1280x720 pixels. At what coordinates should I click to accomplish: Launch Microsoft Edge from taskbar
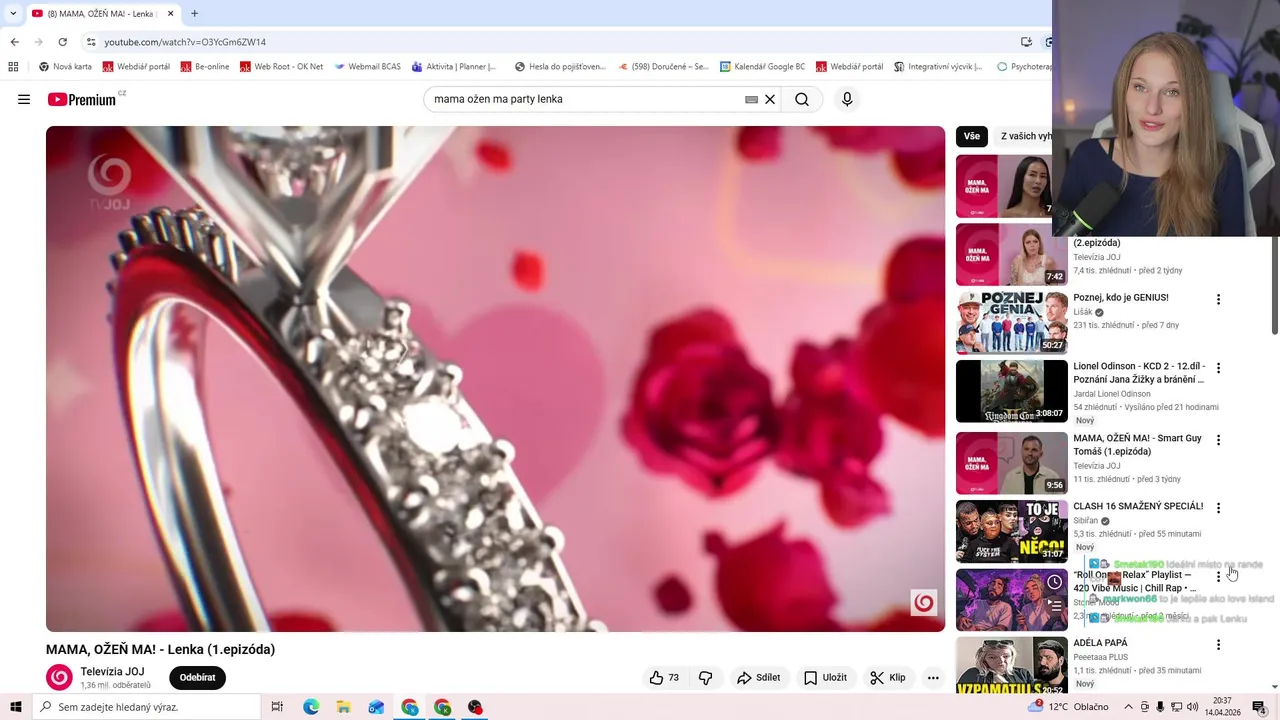pos(311,707)
